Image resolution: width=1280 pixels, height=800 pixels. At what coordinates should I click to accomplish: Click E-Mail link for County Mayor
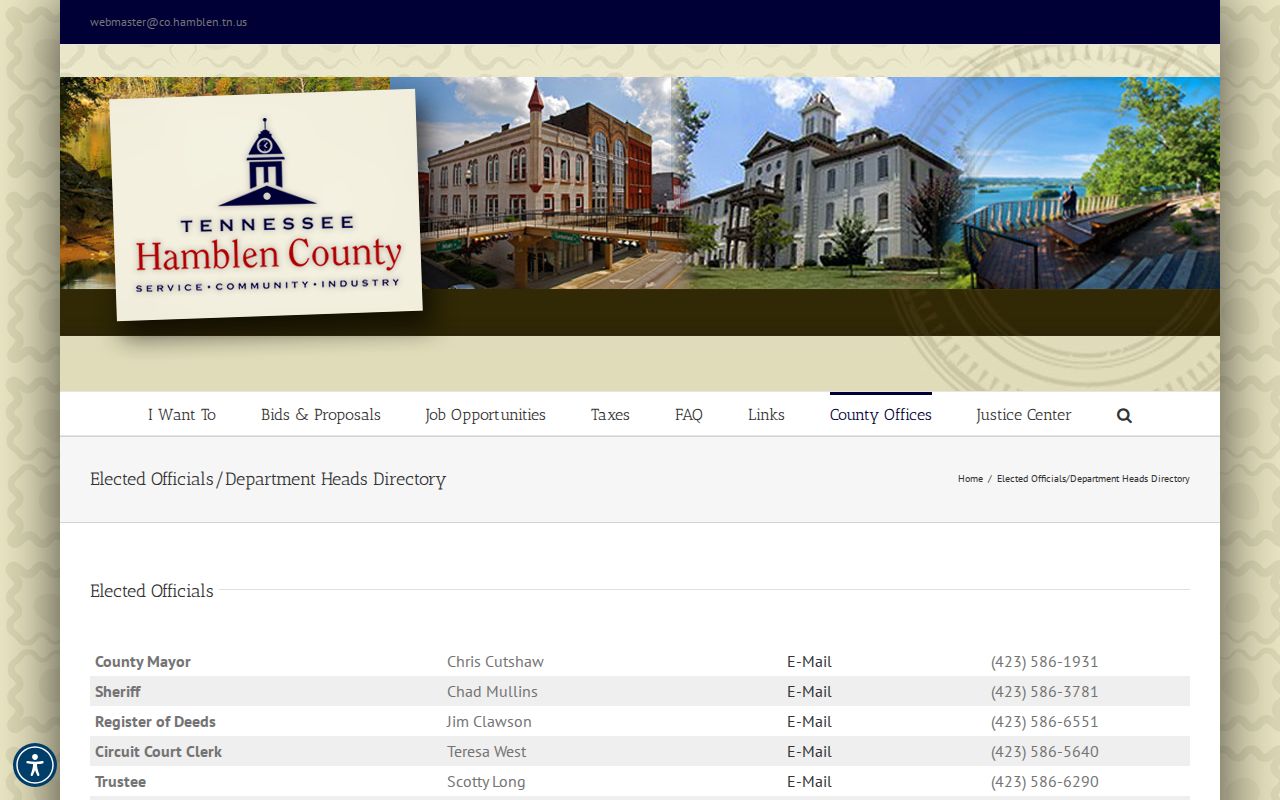click(809, 661)
